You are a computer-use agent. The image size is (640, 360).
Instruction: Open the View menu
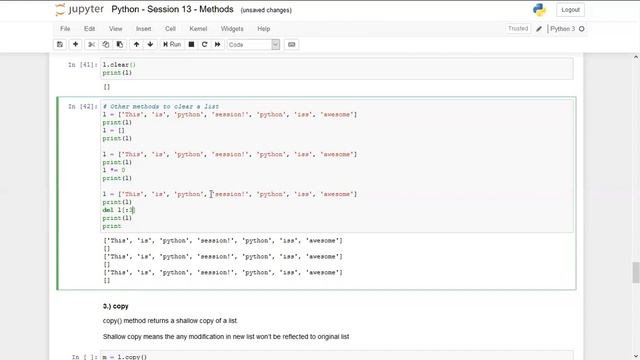pyautogui.click(x=116, y=29)
